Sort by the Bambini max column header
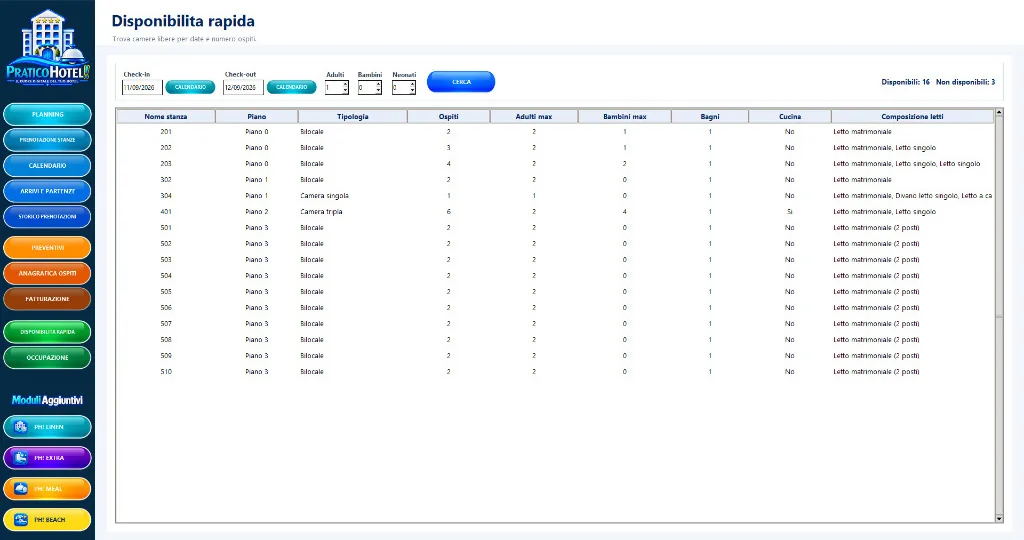Viewport: 1024px width, 540px height. [x=624, y=116]
